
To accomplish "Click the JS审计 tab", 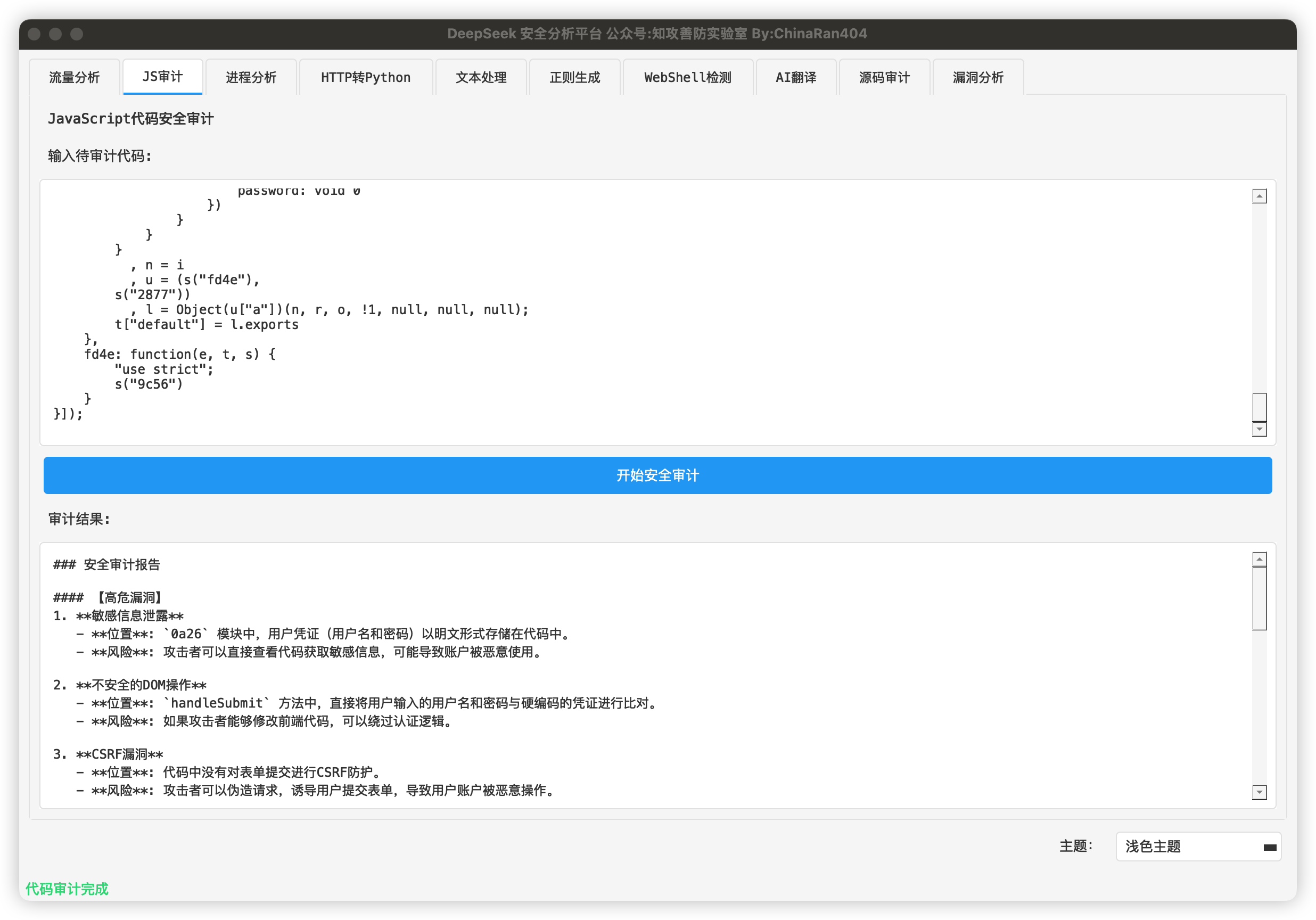I will [162, 77].
